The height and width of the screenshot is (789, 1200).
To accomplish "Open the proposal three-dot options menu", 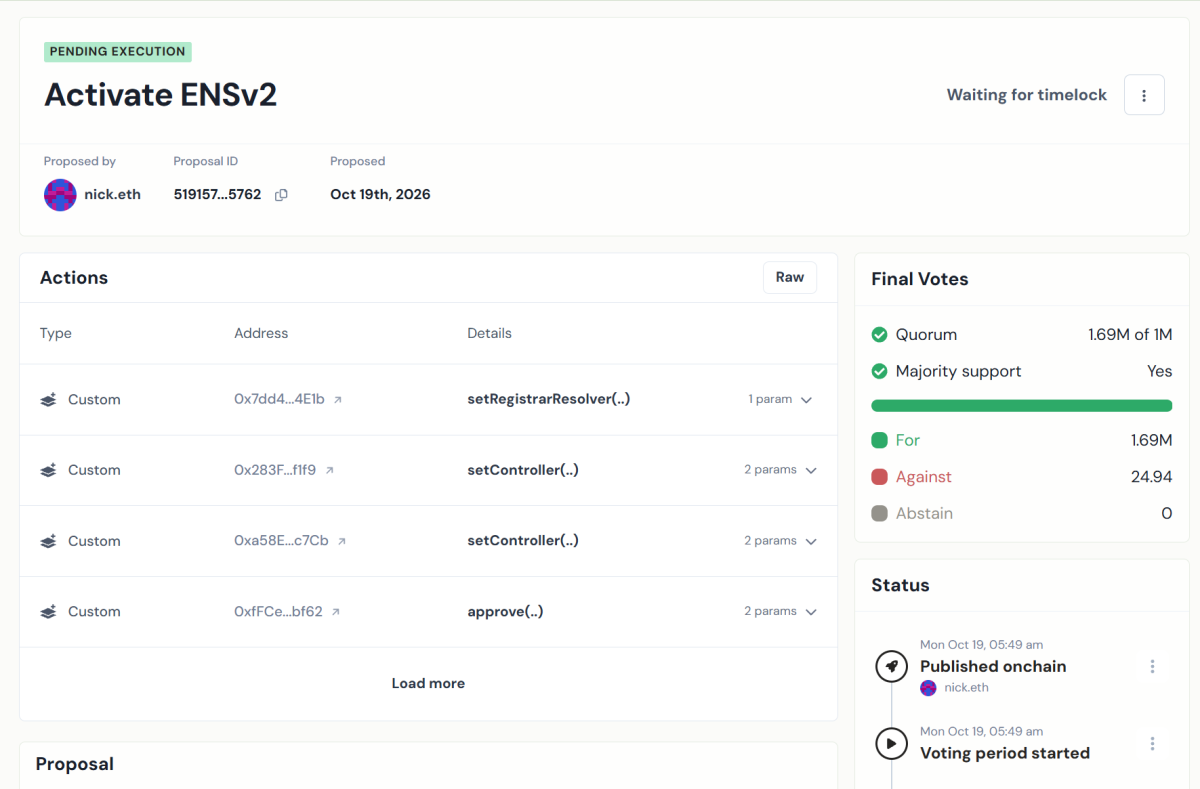I will (x=1144, y=95).
